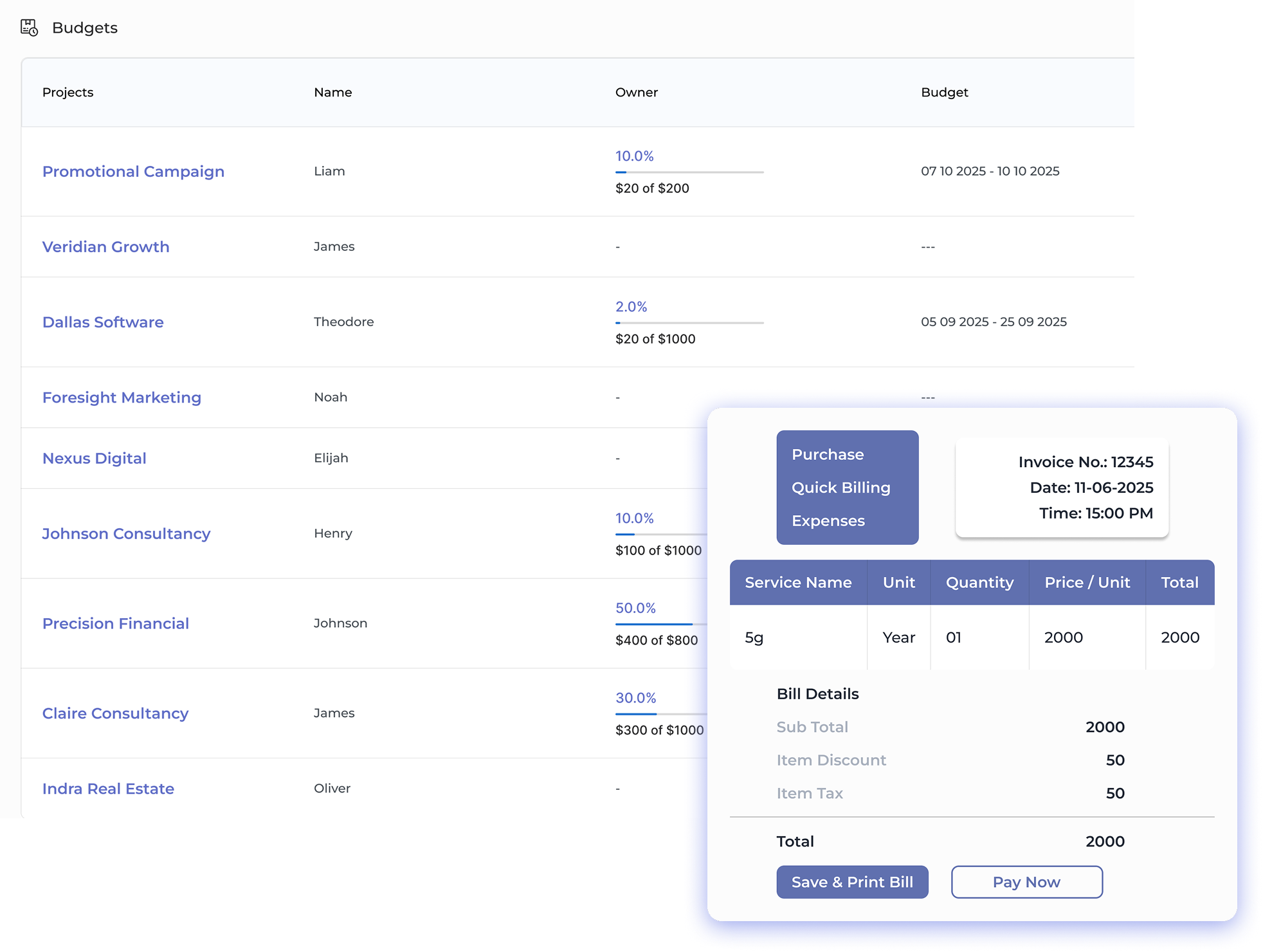Click Save & Print Bill
1263x952 pixels.
pyautogui.click(x=852, y=882)
